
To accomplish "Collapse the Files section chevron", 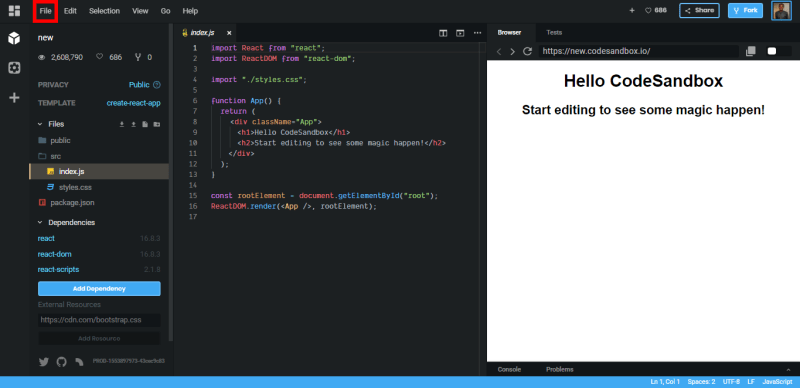I will pos(40,124).
